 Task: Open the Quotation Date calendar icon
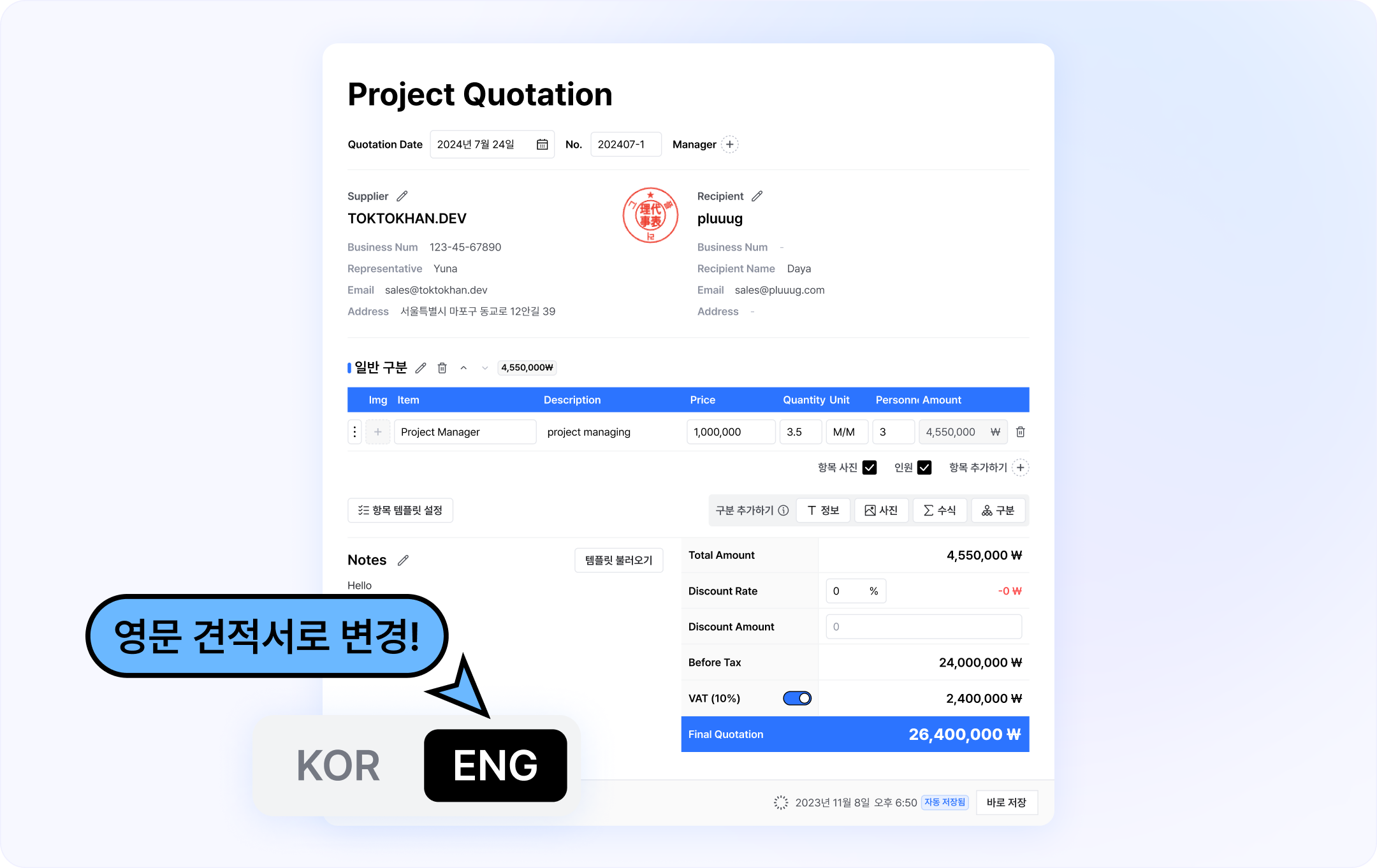coord(542,145)
